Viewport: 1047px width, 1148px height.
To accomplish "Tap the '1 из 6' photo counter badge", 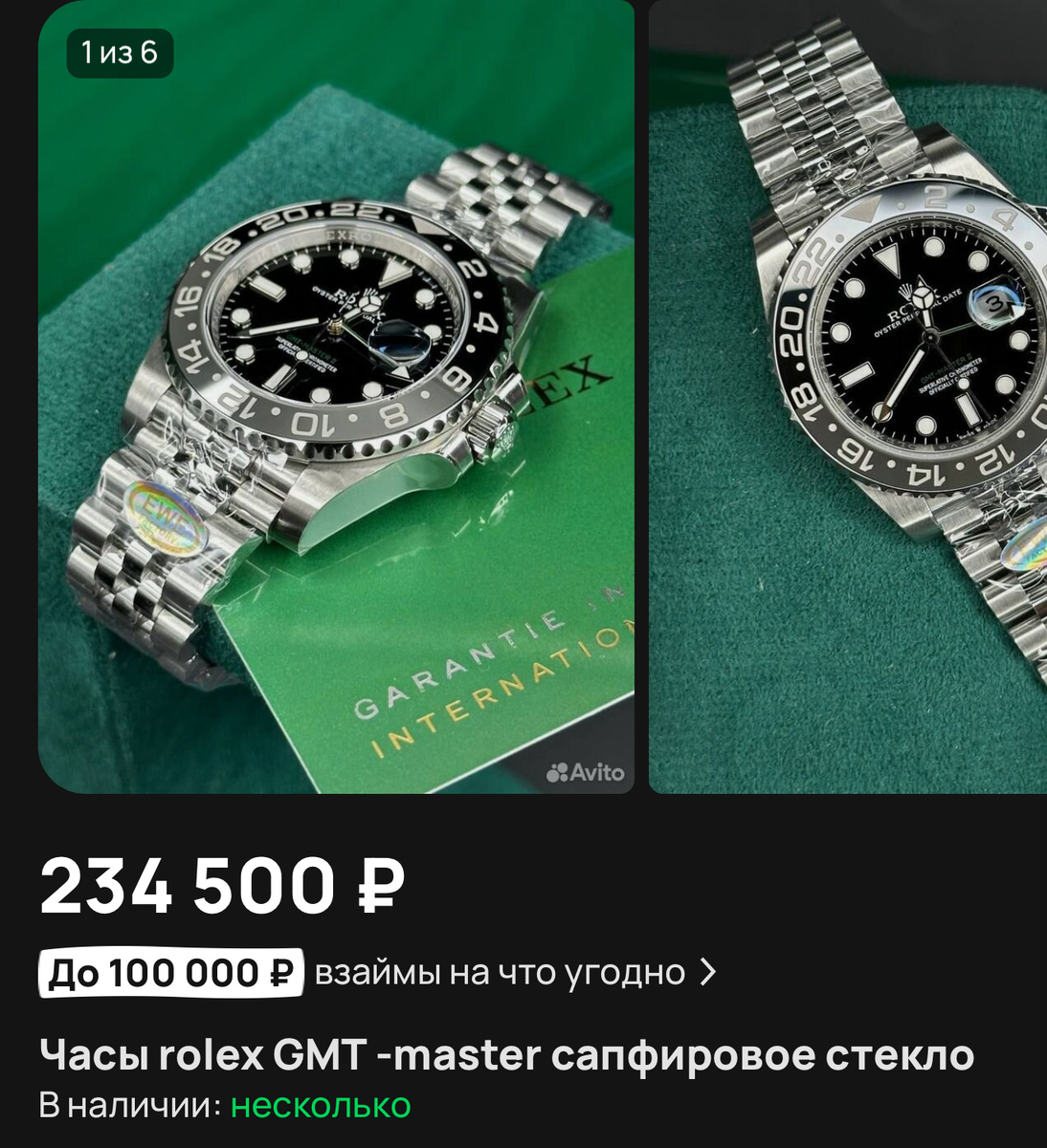I will [120, 53].
